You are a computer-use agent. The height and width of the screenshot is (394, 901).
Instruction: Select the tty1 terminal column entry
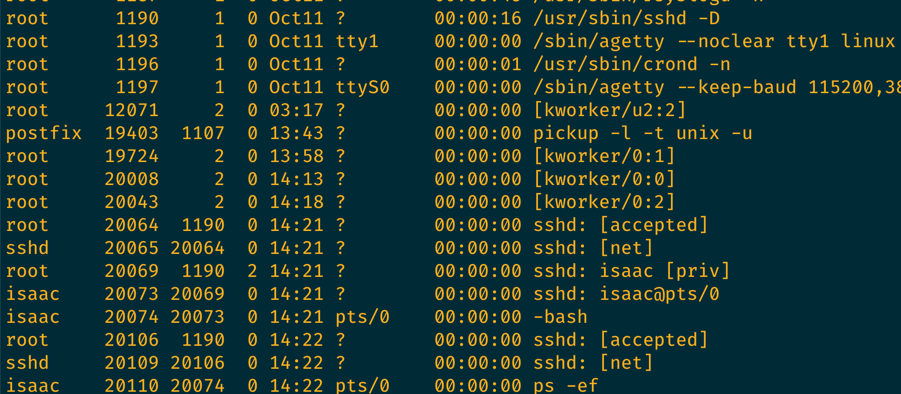coord(357,41)
